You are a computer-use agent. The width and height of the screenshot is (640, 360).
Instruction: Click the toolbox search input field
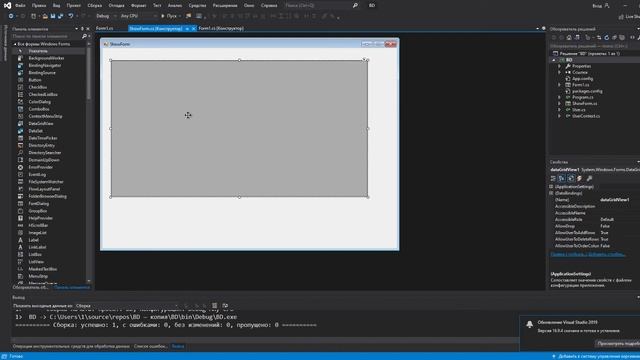click(46, 36)
